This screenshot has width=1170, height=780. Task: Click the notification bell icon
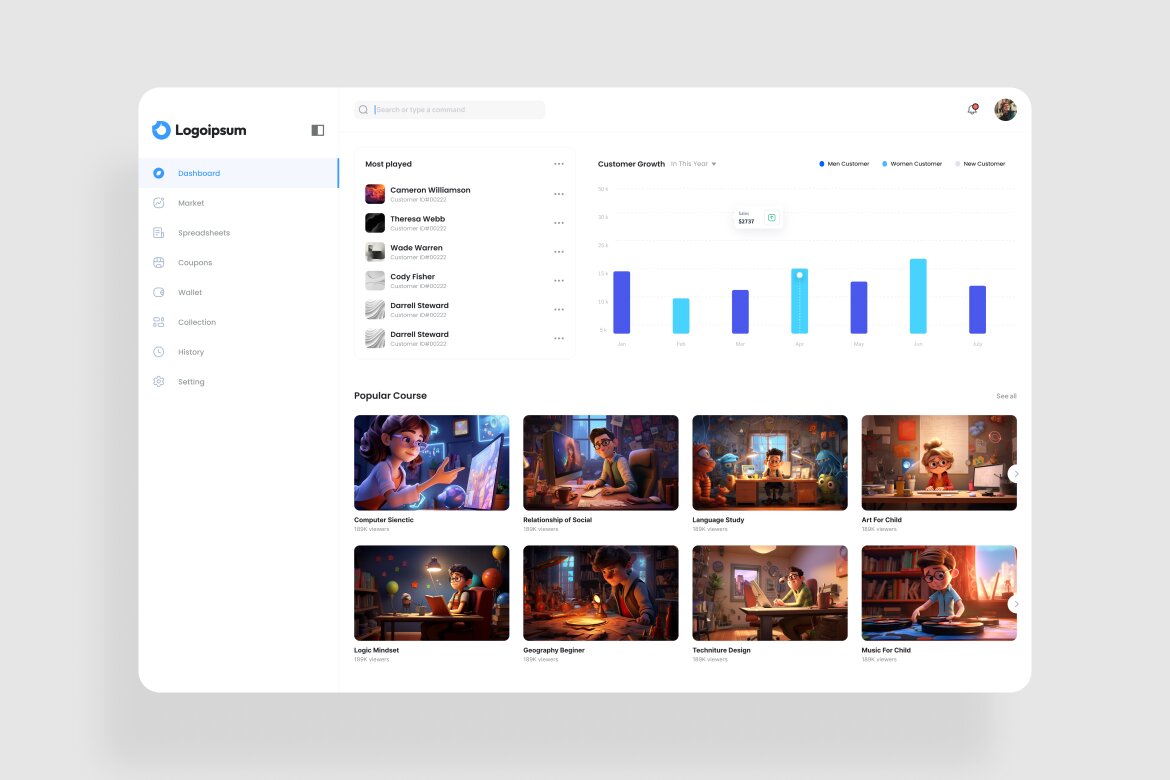tap(971, 110)
